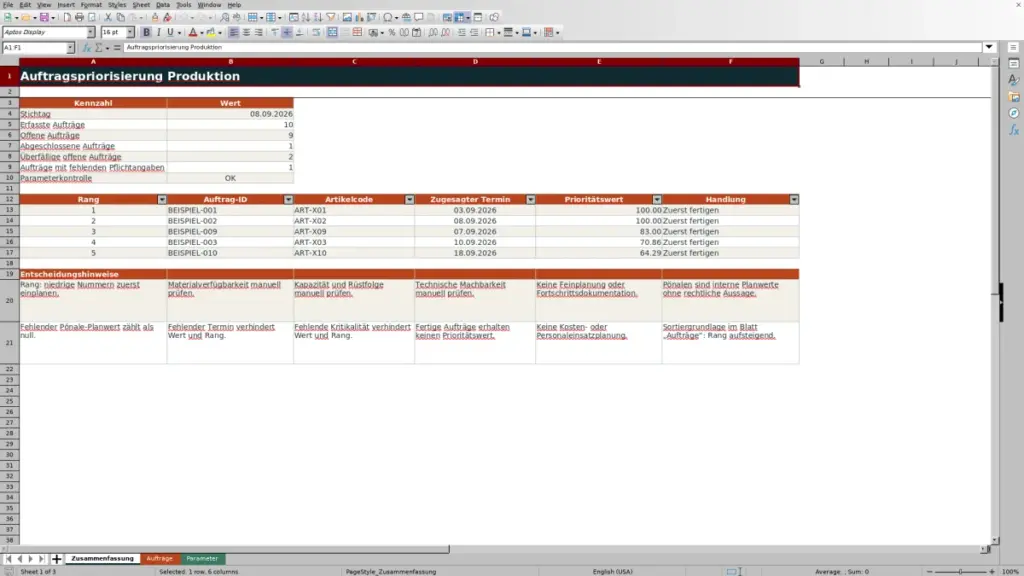Image resolution: width=1024 pixels, height=576 pixels.
Task: Open the Sidebar Gallery icon
Action: 1014,97
